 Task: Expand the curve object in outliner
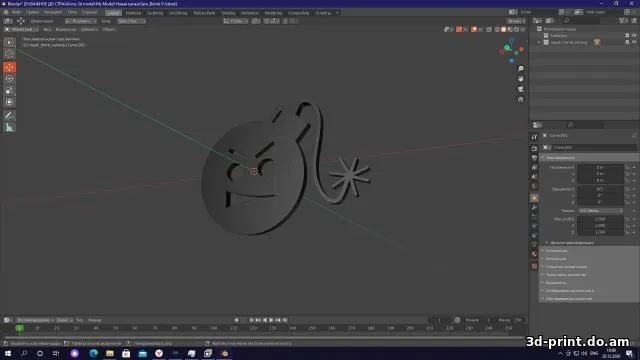539,42
